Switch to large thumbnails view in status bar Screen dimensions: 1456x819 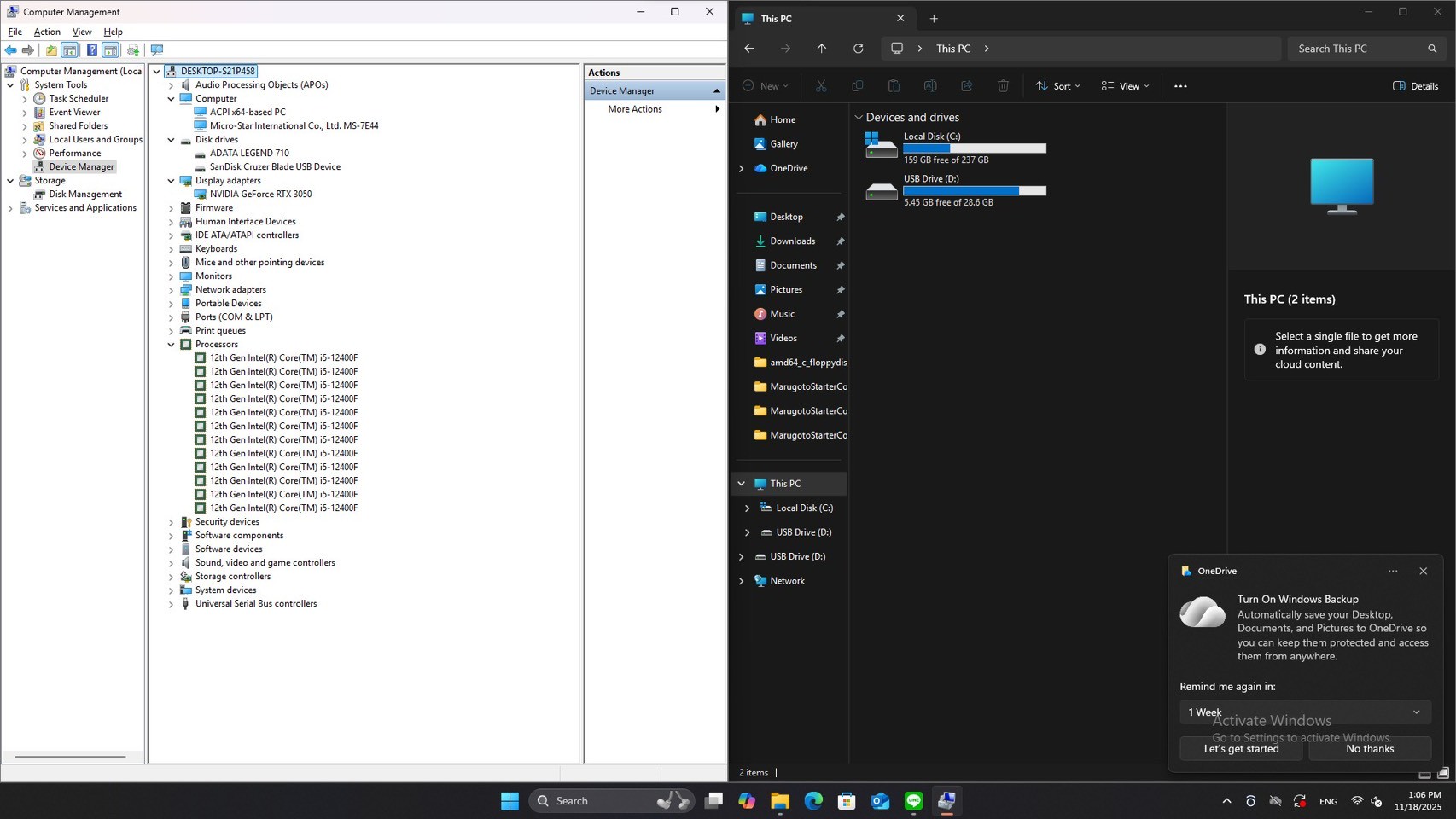pos(1442,773)
